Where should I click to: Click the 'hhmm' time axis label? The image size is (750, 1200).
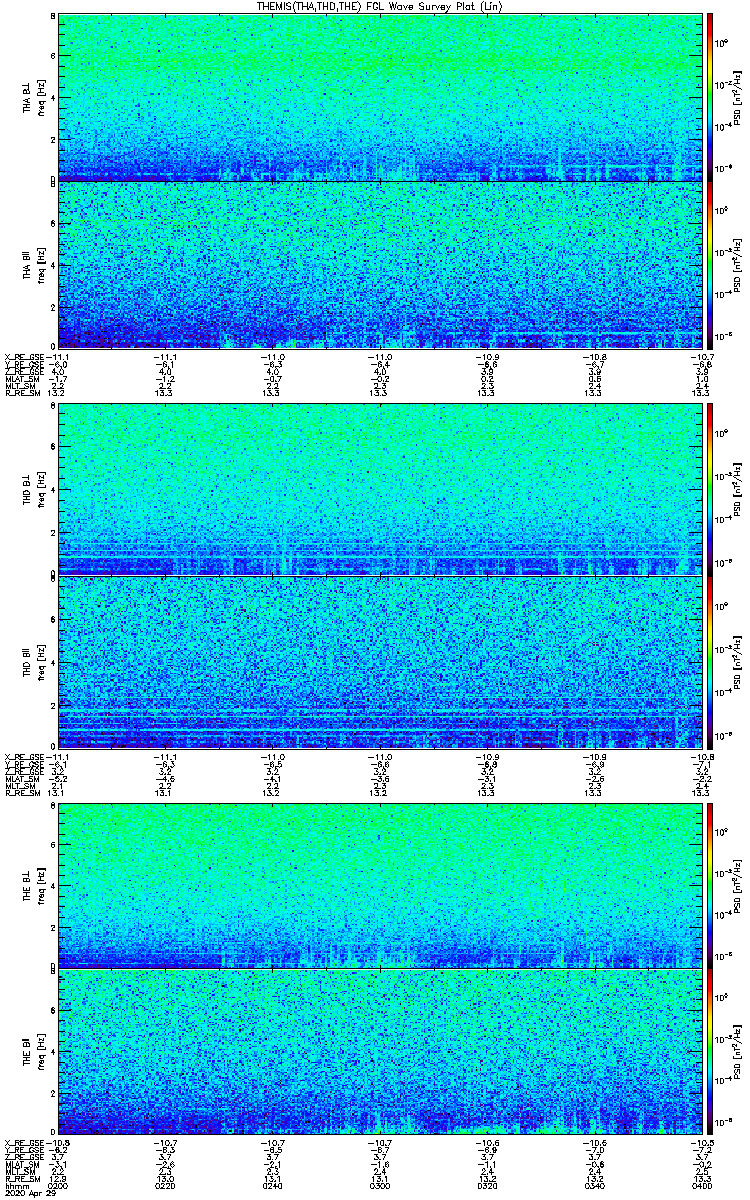coord(16,1186)
